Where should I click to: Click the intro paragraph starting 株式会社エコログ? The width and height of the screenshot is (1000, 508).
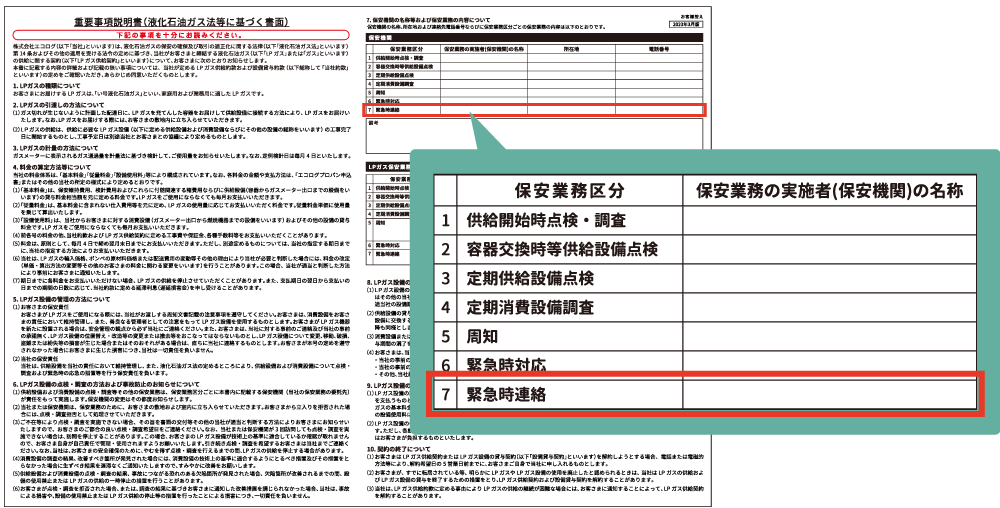tap(182, 61)
